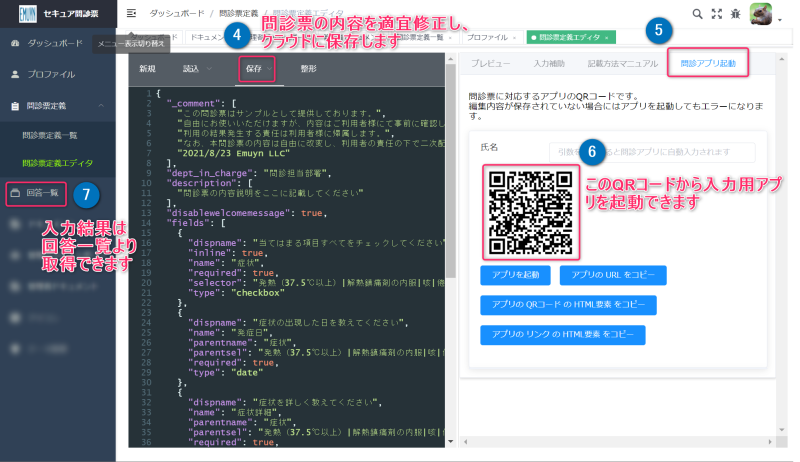Click the EMUYN logo in header

(x=28, y=13)
